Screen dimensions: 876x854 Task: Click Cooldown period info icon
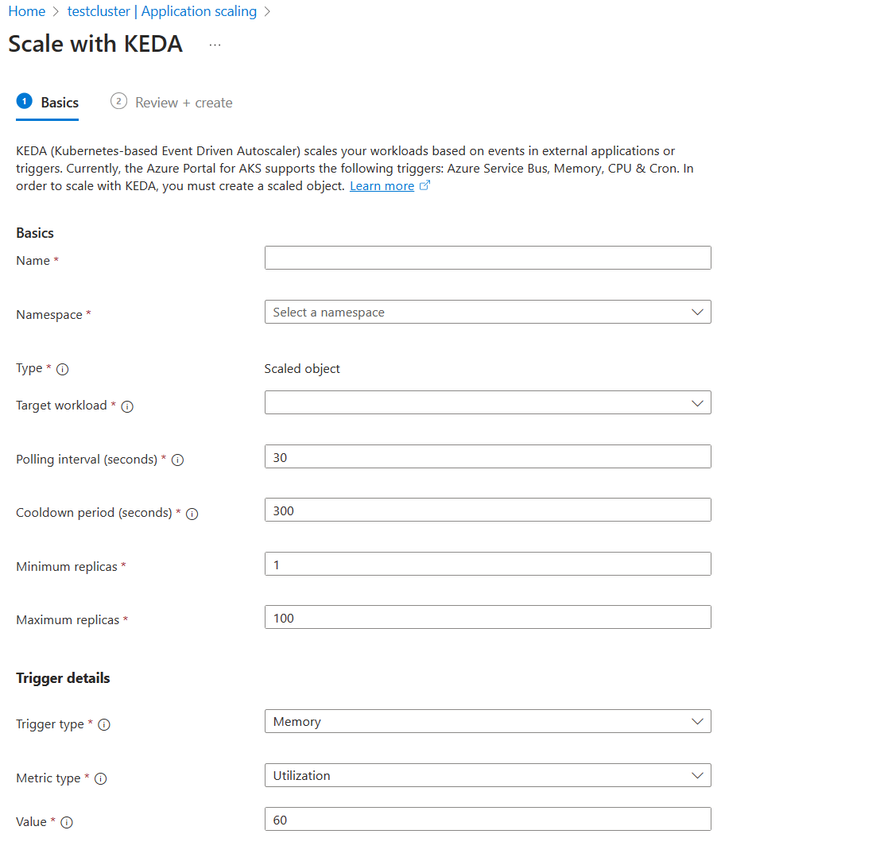point(192,514)
